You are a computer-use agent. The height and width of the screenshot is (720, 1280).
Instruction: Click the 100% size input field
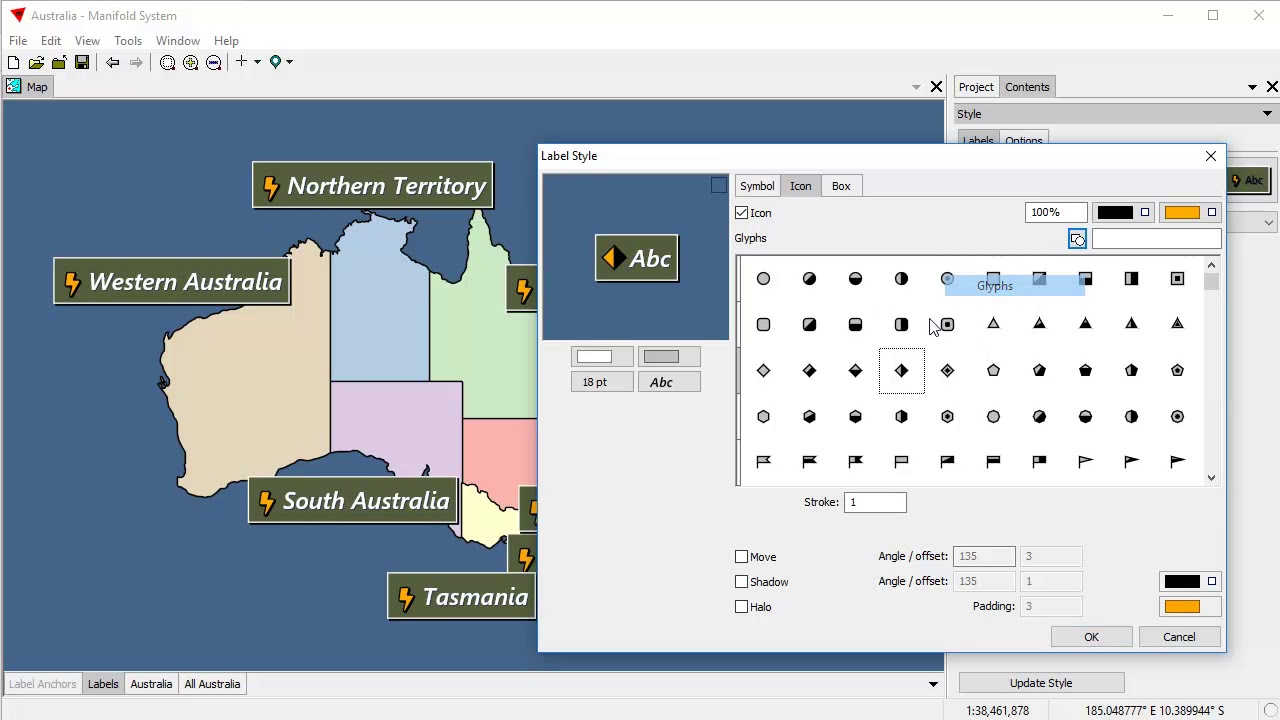click(x=1056, y=213)
